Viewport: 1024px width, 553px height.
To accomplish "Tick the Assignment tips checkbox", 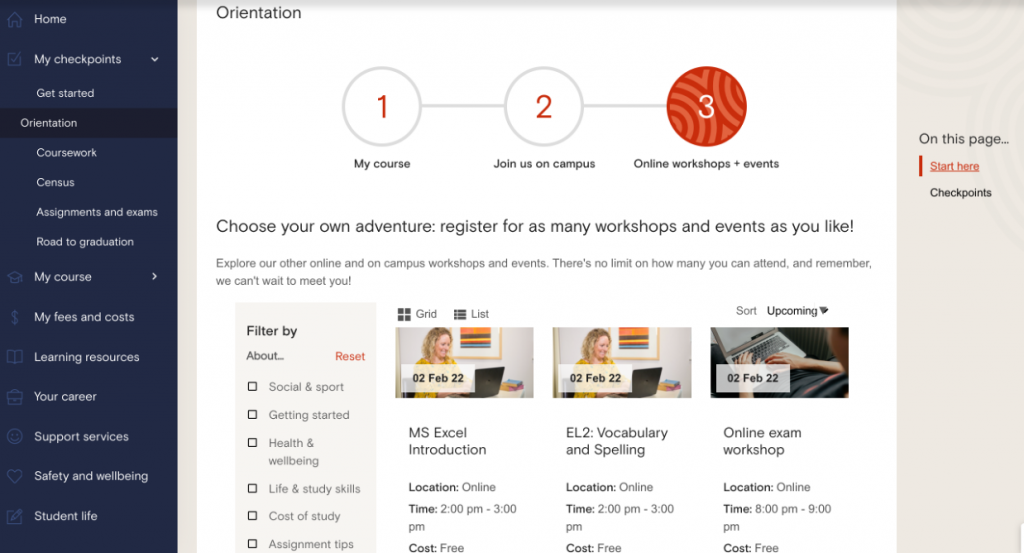I will (x=252, y=544).
